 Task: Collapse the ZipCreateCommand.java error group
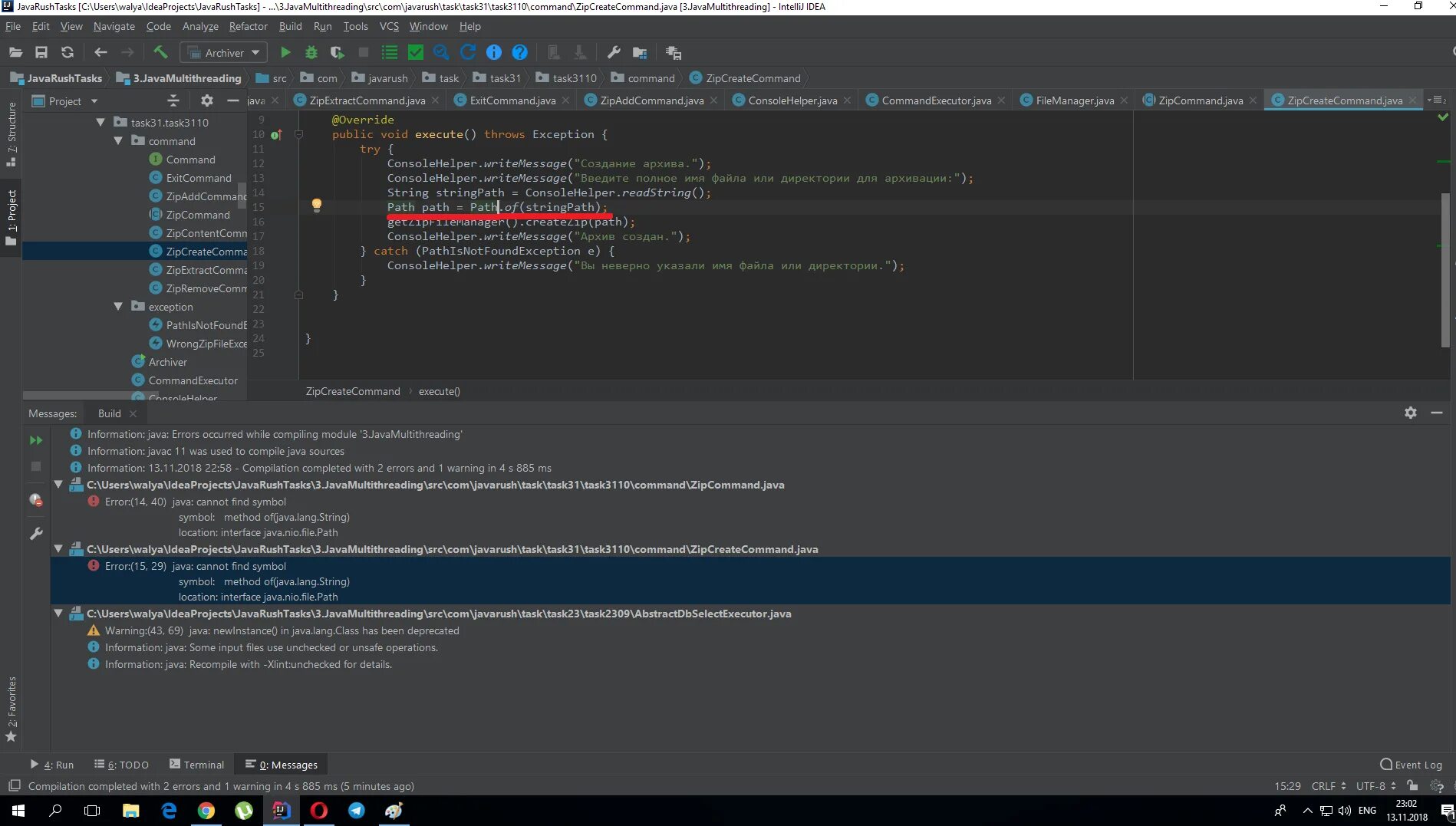pyautogui.click(x=58, y=548)
